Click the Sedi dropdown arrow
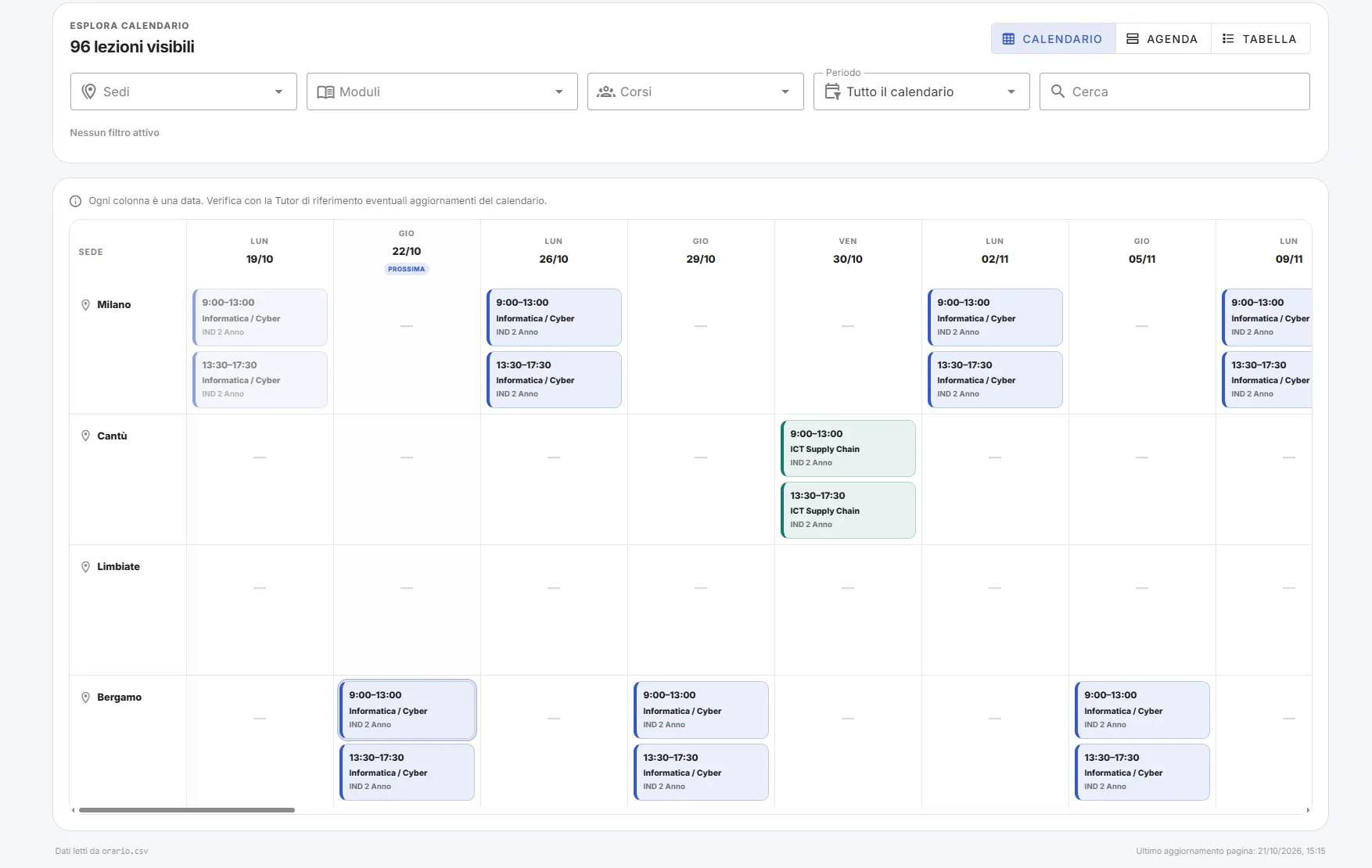This screenshot has width=1372, height=868. click(278, 91)
